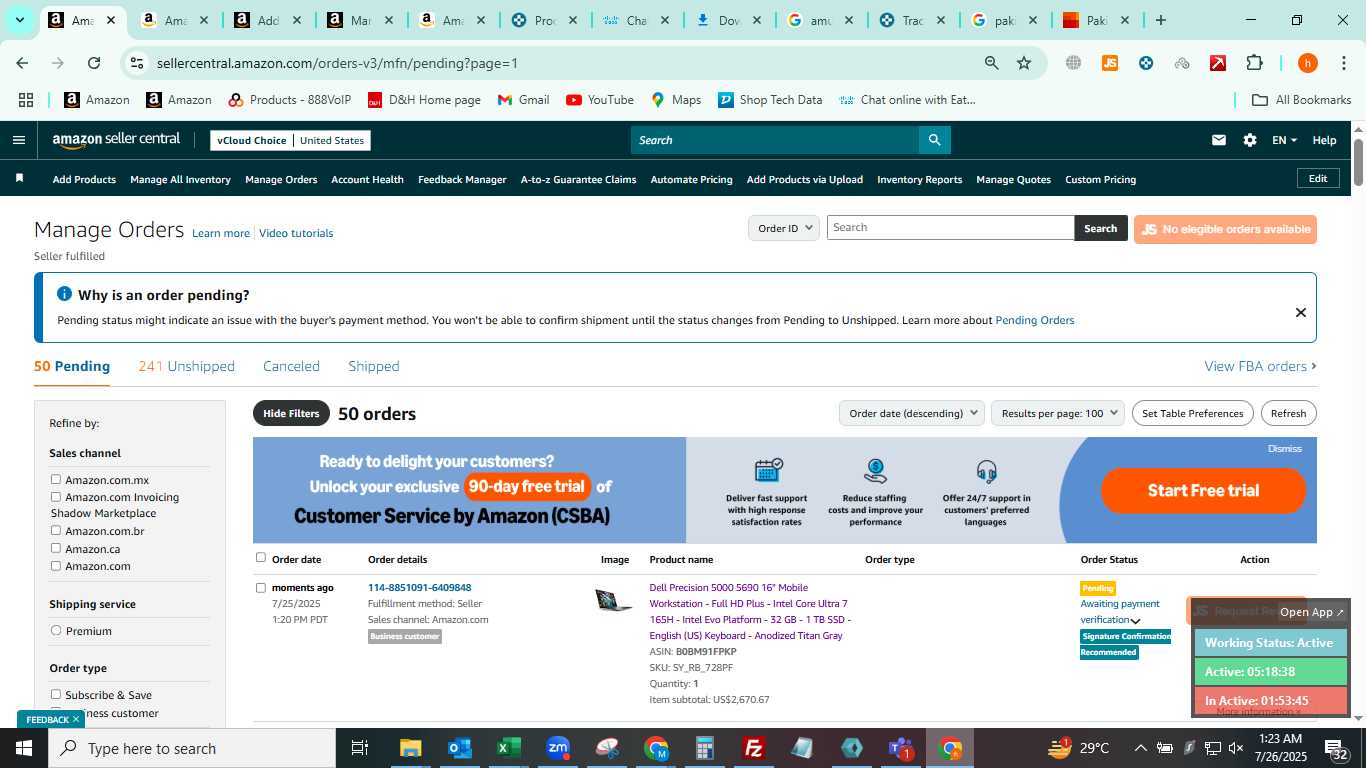Click the Hide Filters button

(x=291, y=413)
